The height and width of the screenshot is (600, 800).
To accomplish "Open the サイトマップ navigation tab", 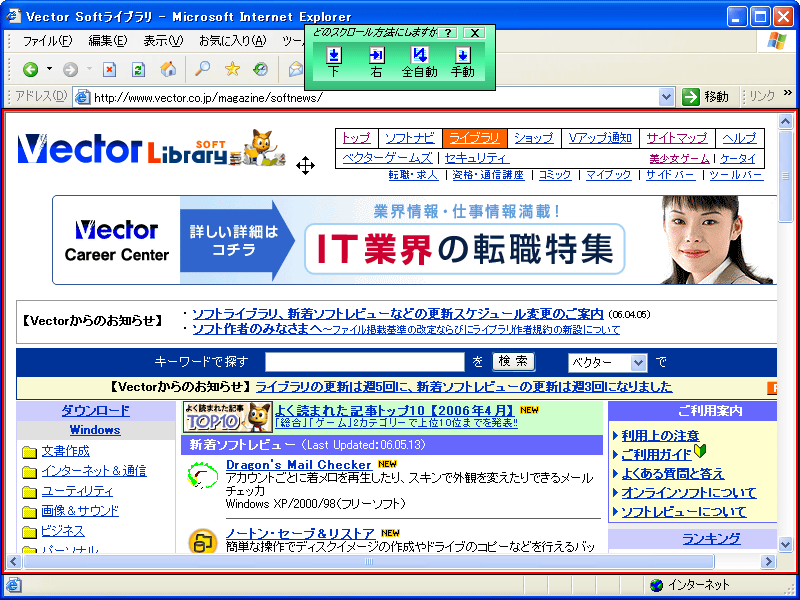I will pyautogui.click(x=677, y=138).
